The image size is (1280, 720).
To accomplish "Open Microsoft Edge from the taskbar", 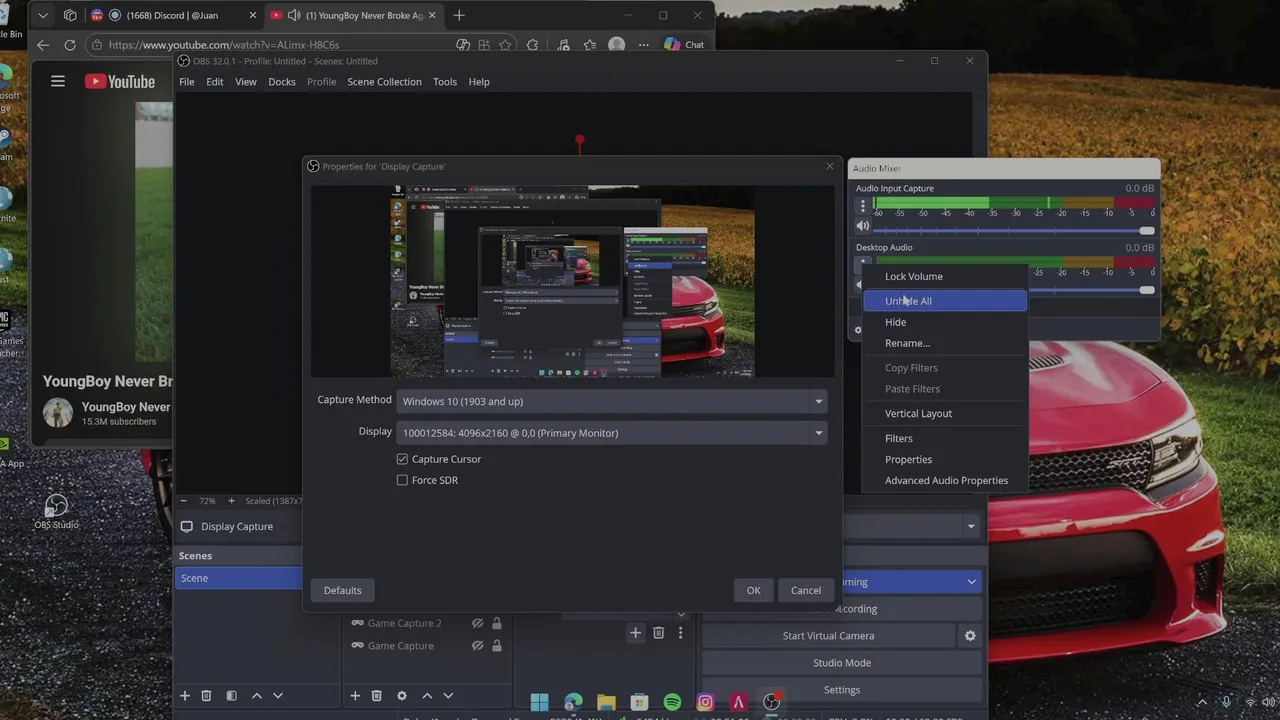I will click(573, 703).
